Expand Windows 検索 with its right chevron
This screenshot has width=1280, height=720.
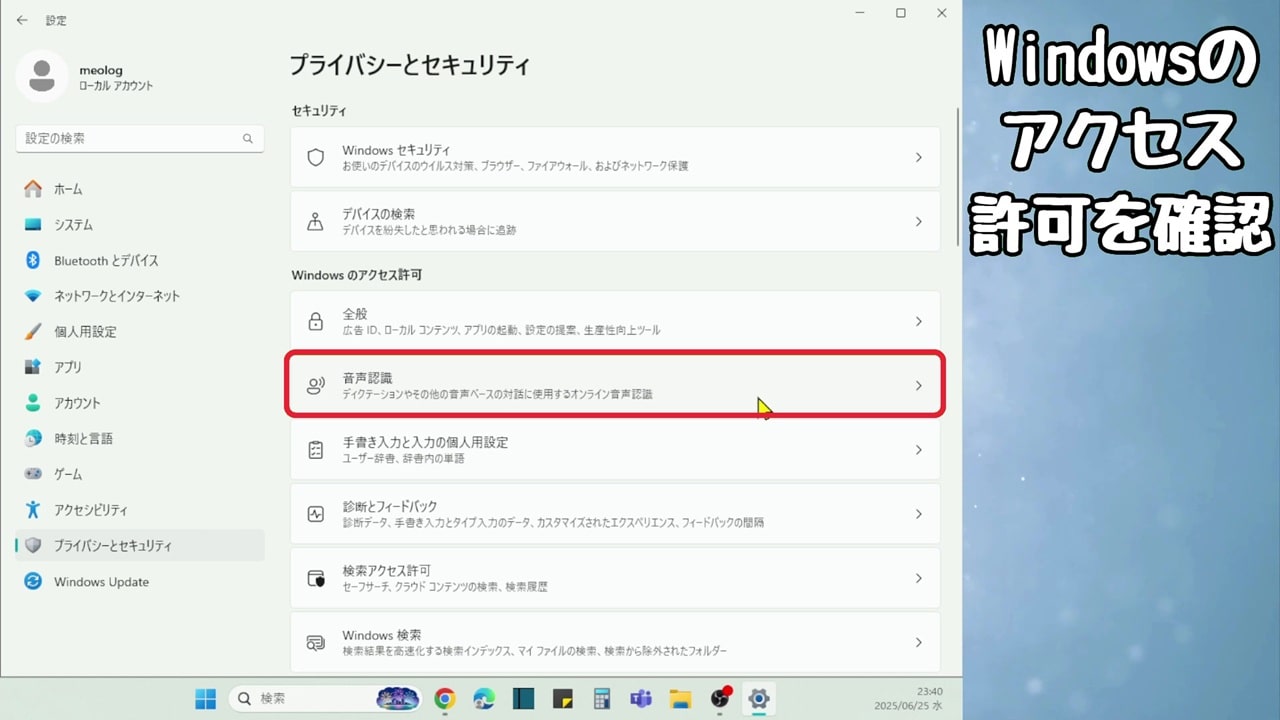(x=918, y=642)
